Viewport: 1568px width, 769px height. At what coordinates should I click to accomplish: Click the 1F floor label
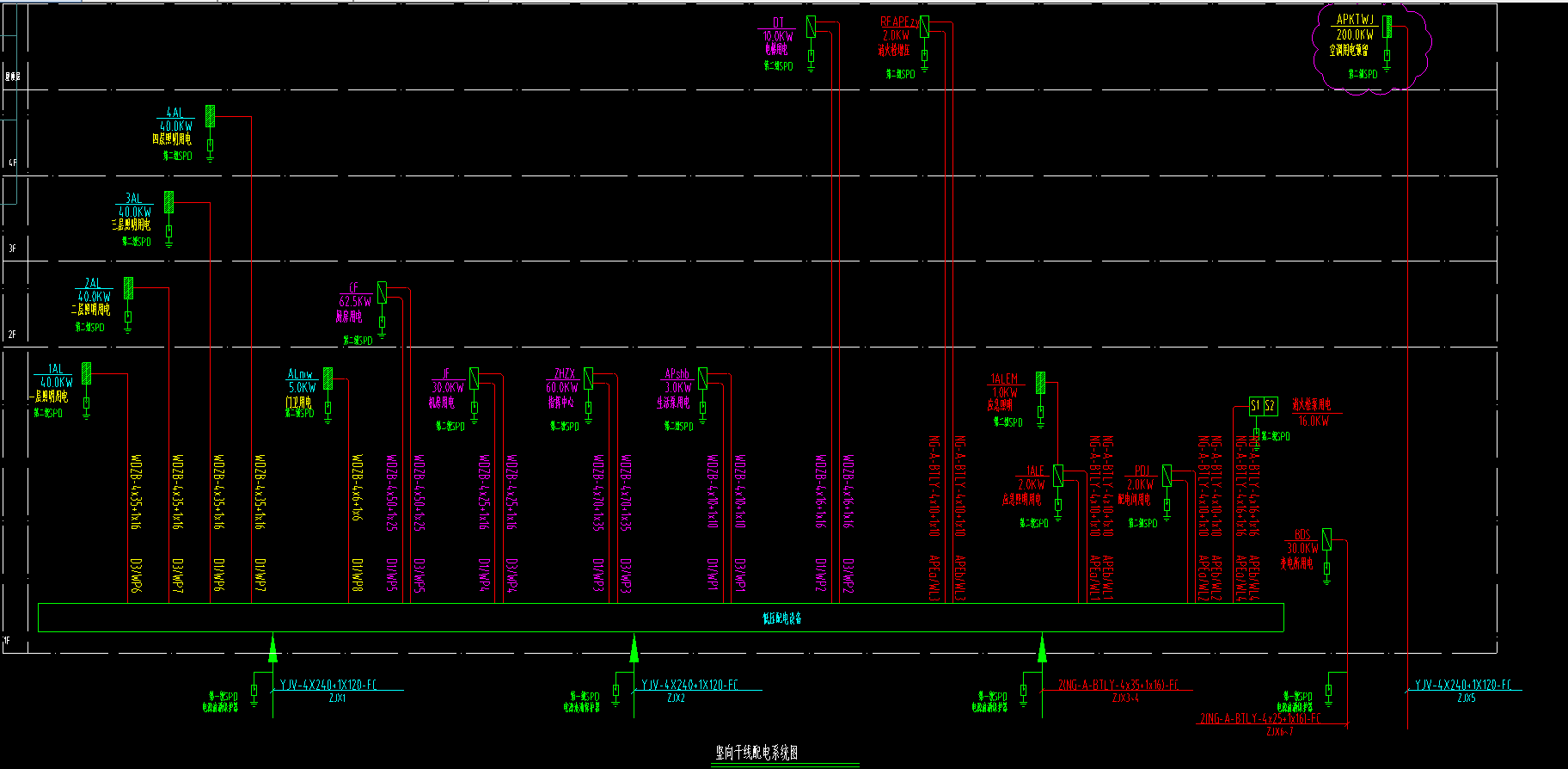point(6,641)
